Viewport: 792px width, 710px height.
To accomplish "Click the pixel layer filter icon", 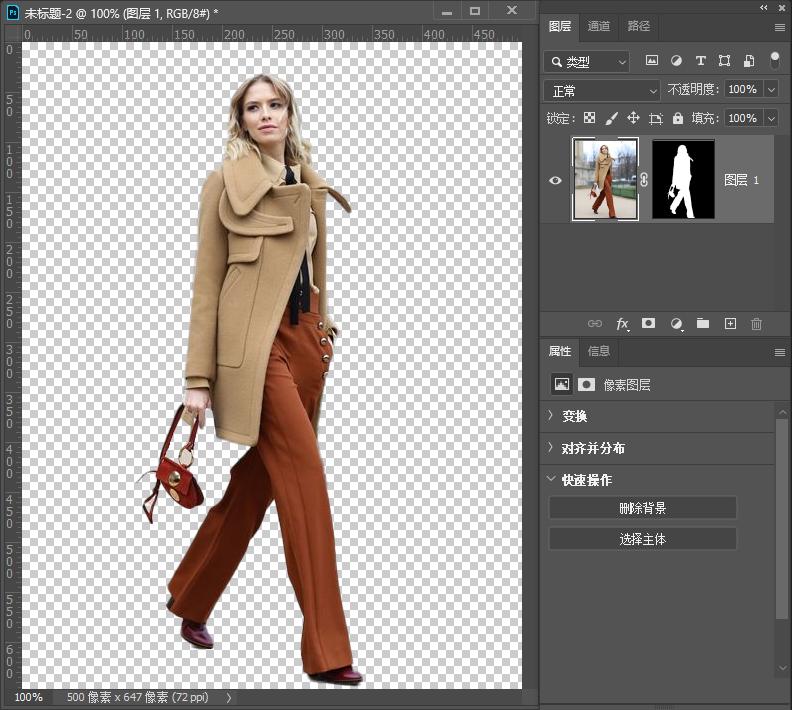I will (652, 61).
